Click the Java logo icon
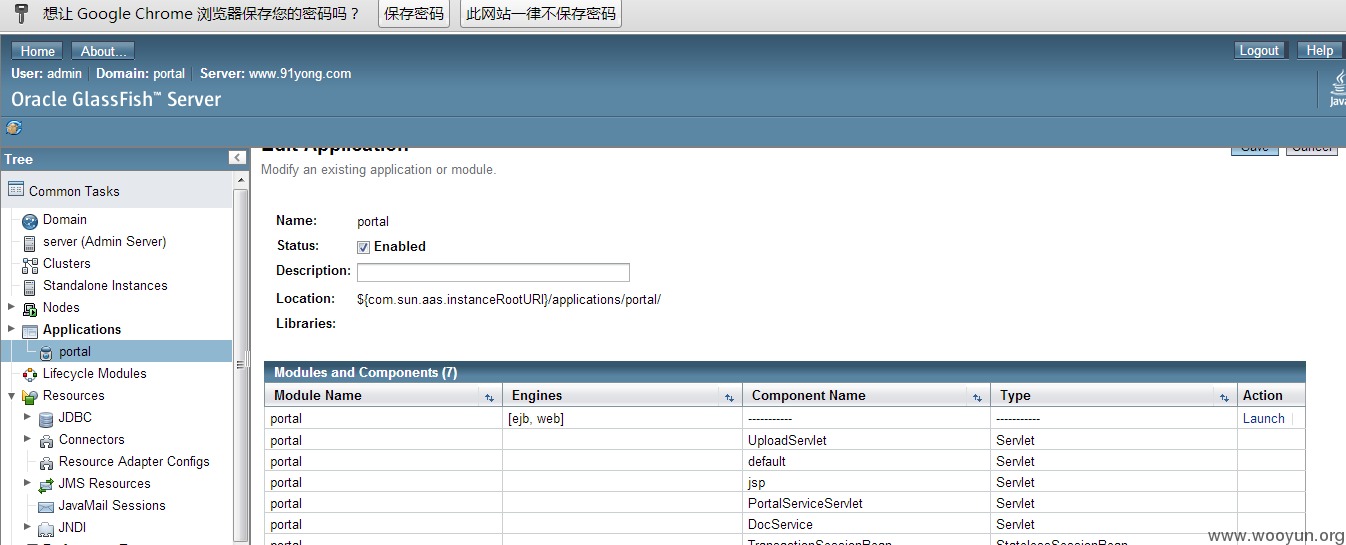The image size is (1346, 545). (1337, 89)
